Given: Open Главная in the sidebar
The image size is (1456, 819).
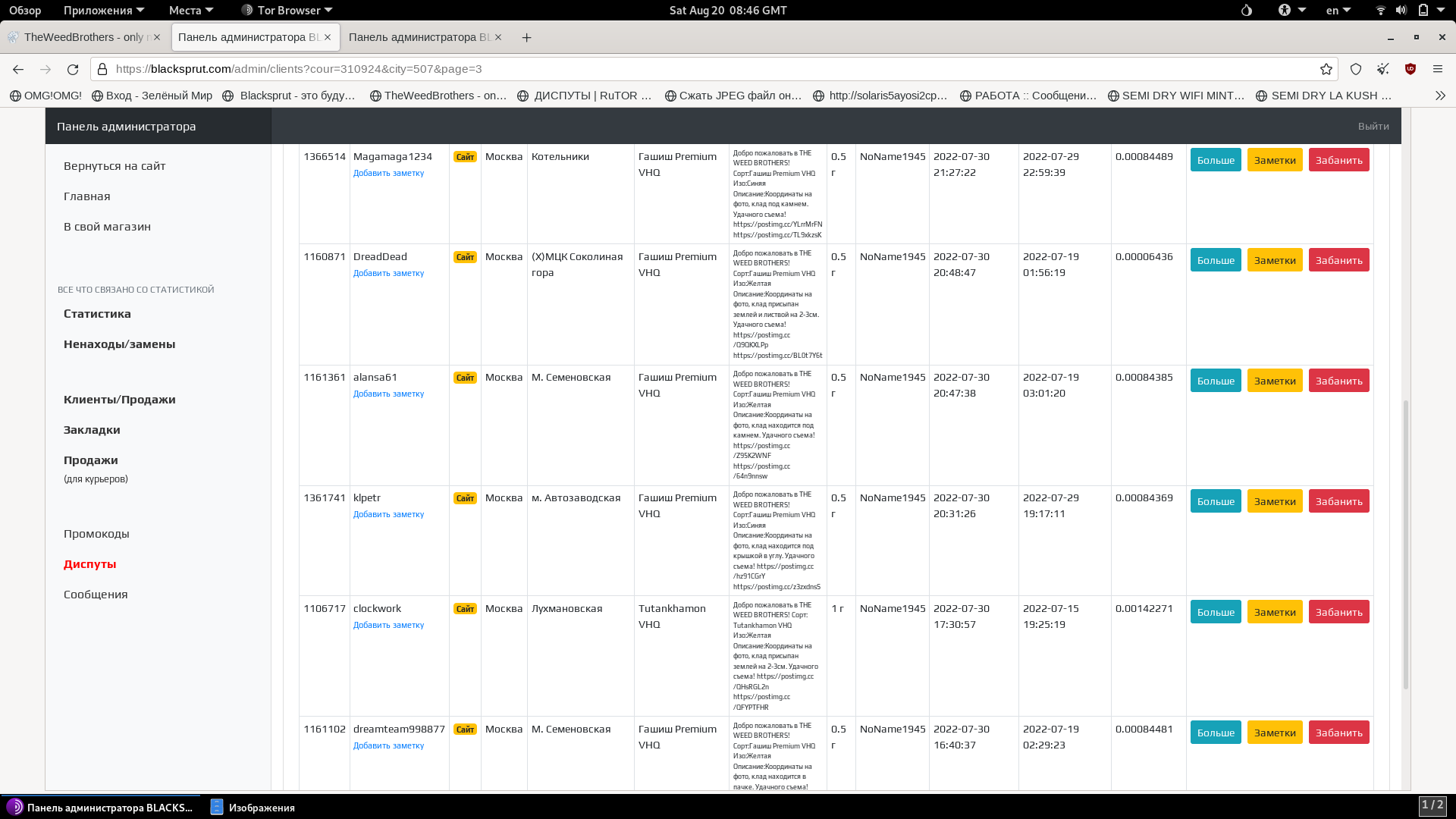Looking at the screenshot, I should click(87, 196).
